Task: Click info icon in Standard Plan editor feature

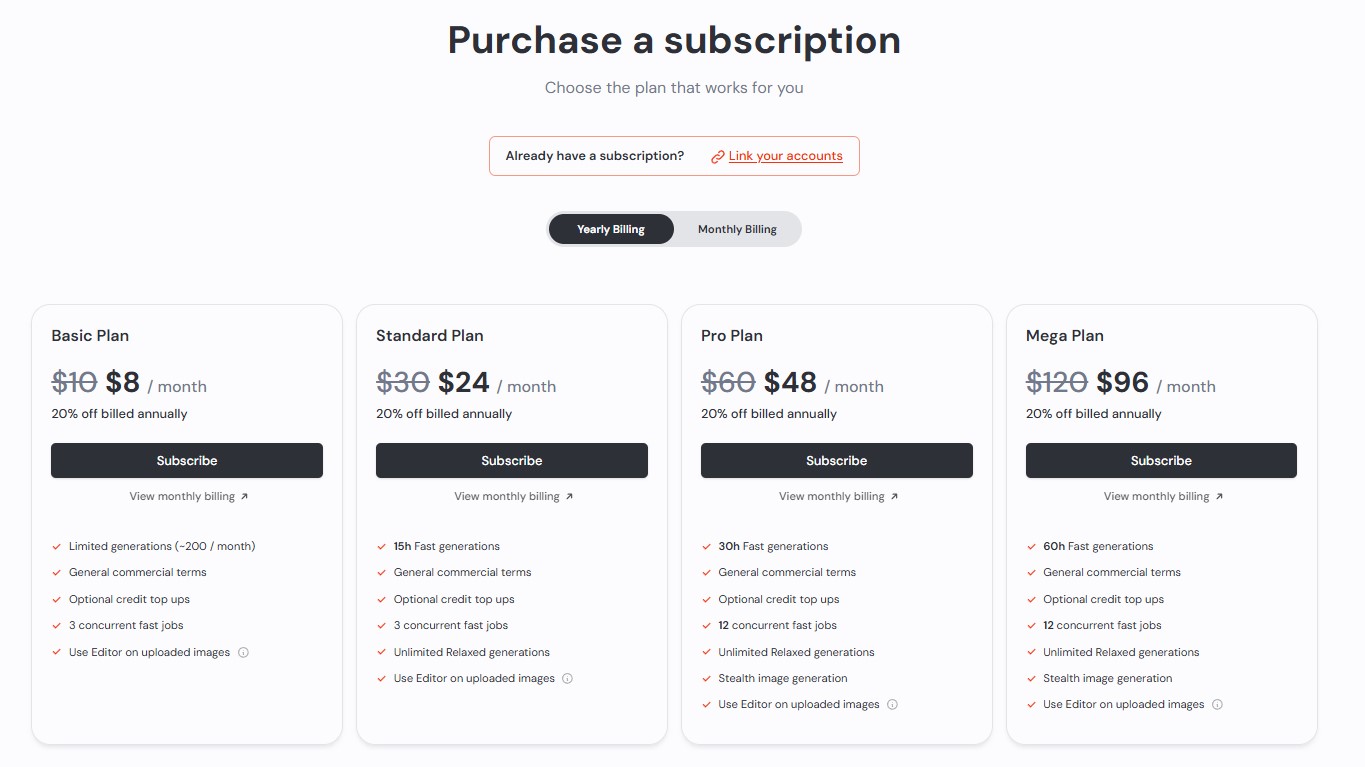Action: [x=567, y=678]
